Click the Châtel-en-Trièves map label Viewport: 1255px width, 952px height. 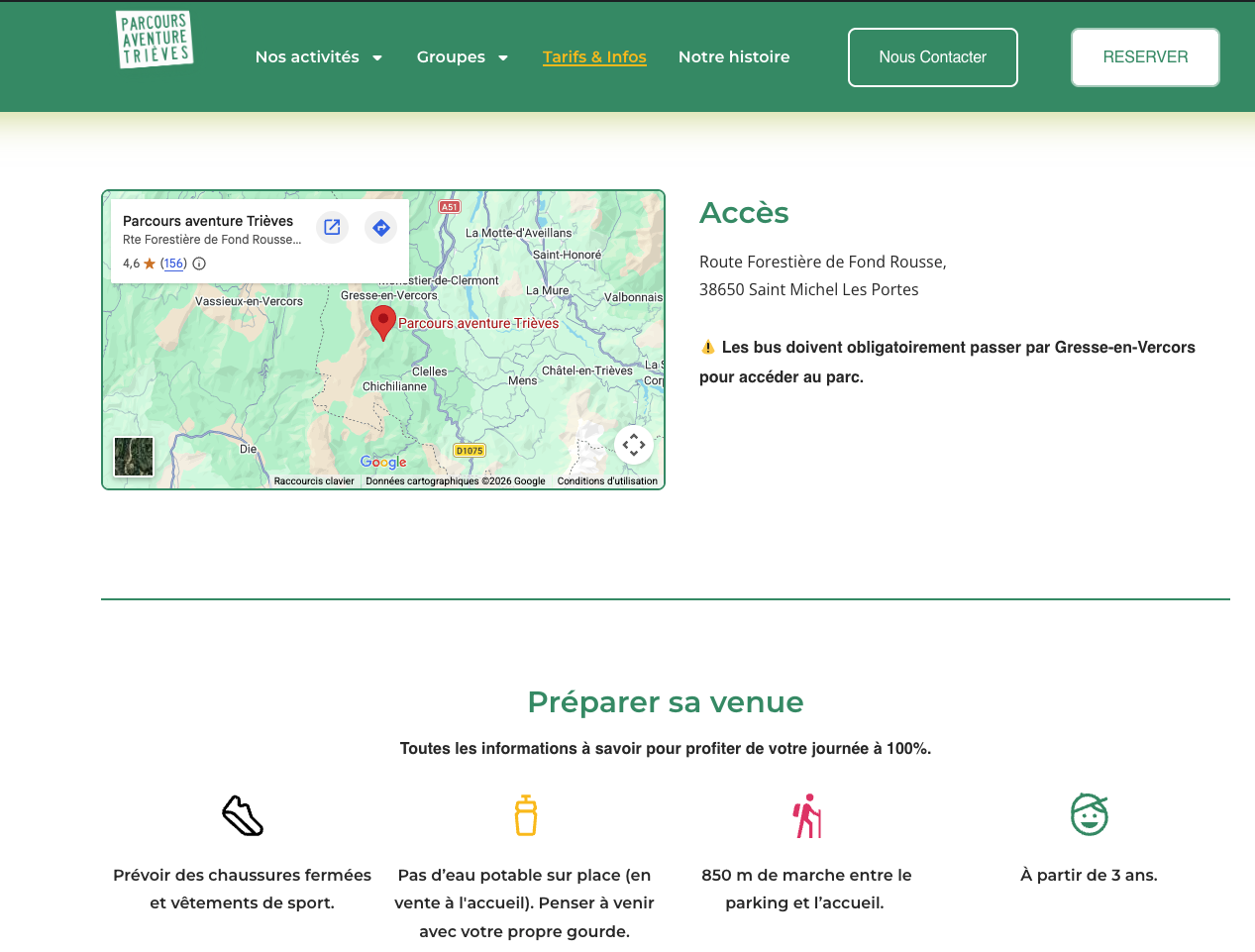587,370
